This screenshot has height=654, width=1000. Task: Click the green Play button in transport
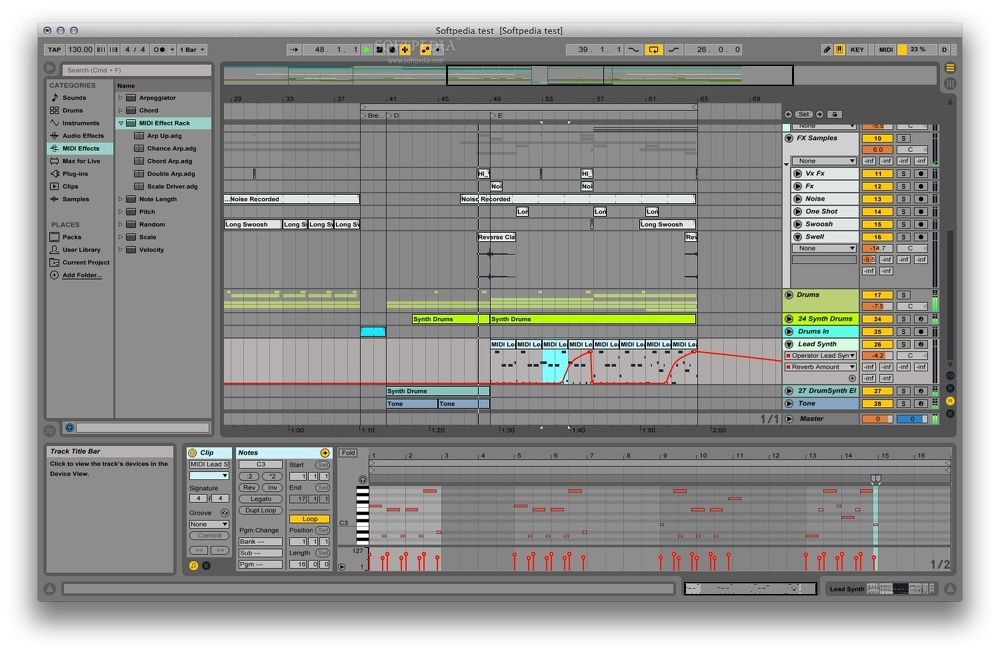[367, 49]
